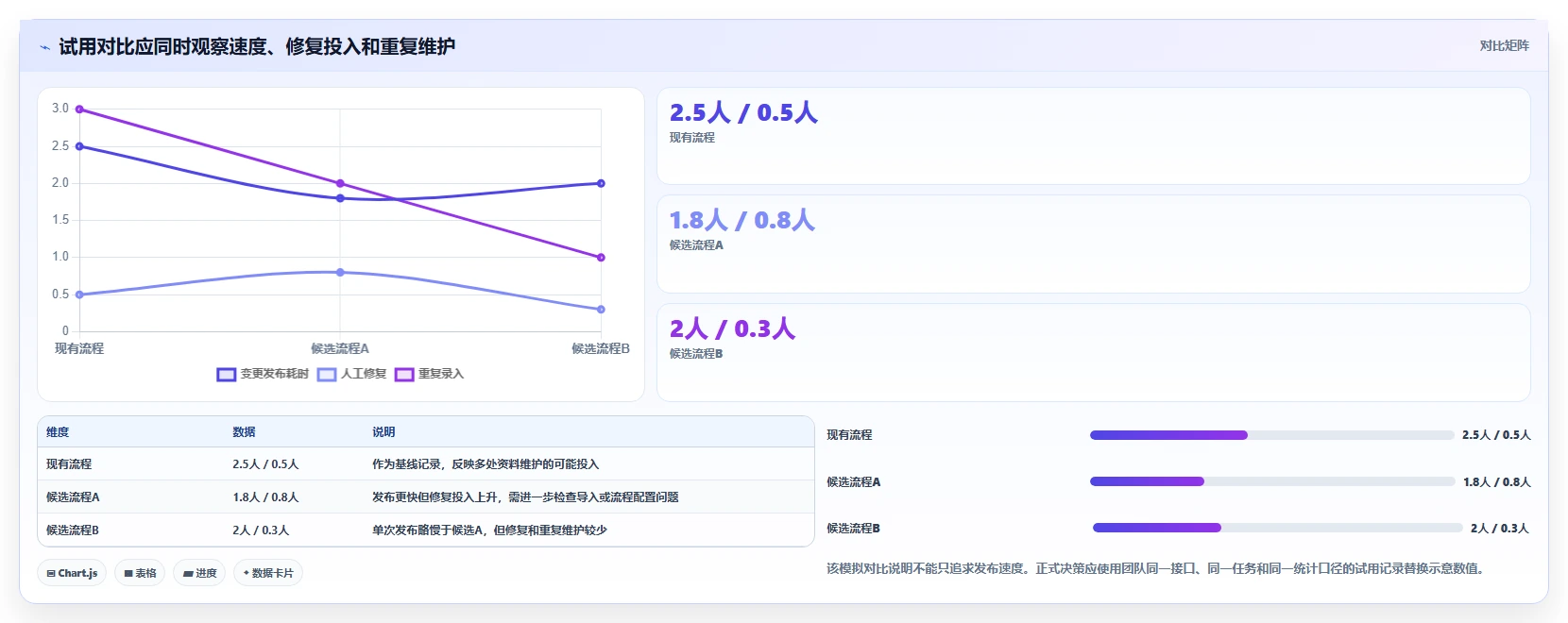Click the 变更发布耗时 point at 候选流程B (2.0)
1568x623 pixels.
[601, 183]
